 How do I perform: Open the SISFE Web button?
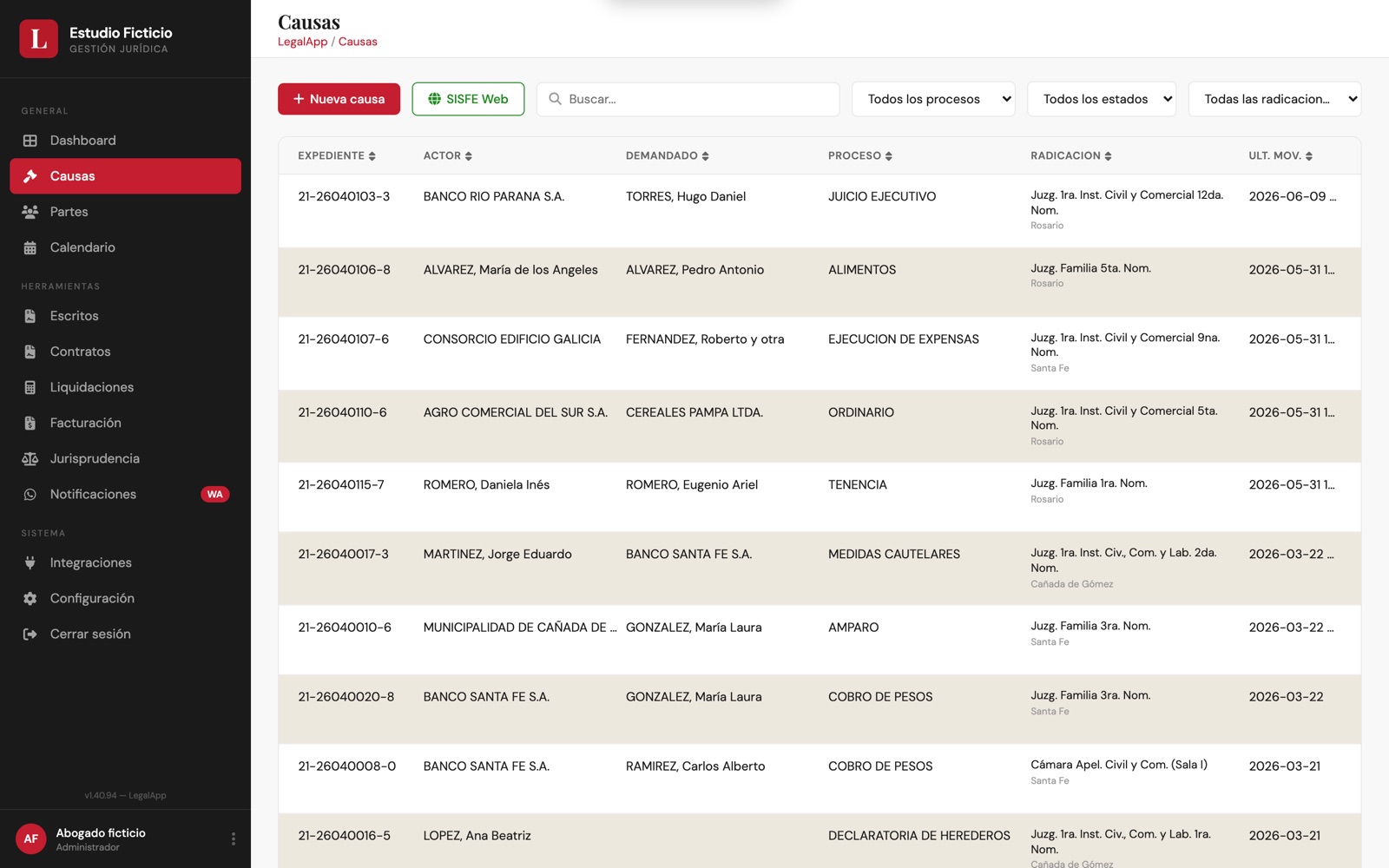pos(468,99)
